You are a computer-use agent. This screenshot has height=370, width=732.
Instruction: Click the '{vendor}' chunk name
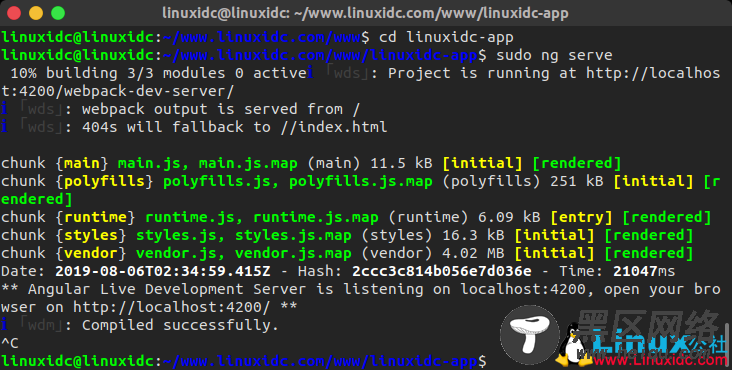[91, 253]
